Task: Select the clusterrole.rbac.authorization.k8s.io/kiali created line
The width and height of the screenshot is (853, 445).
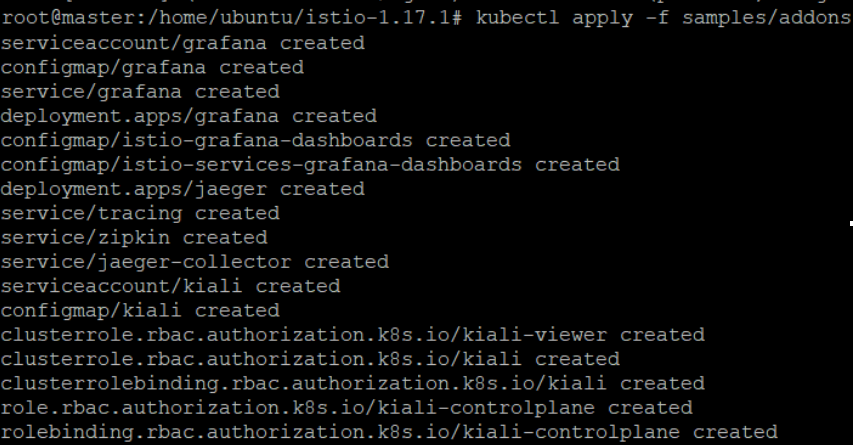Action: (310, 359)
